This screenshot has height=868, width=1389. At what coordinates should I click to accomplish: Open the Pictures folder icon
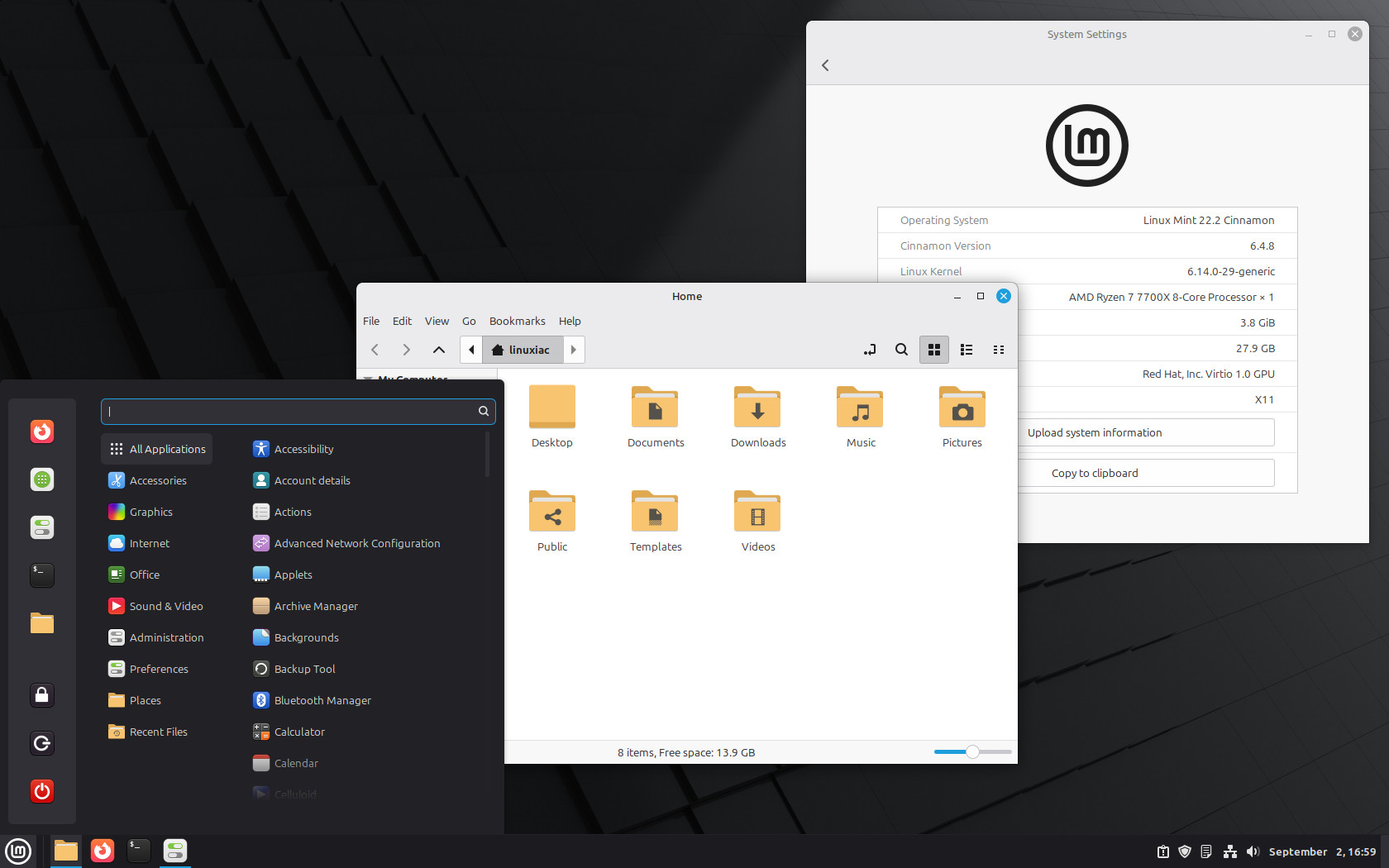point(962,417)
